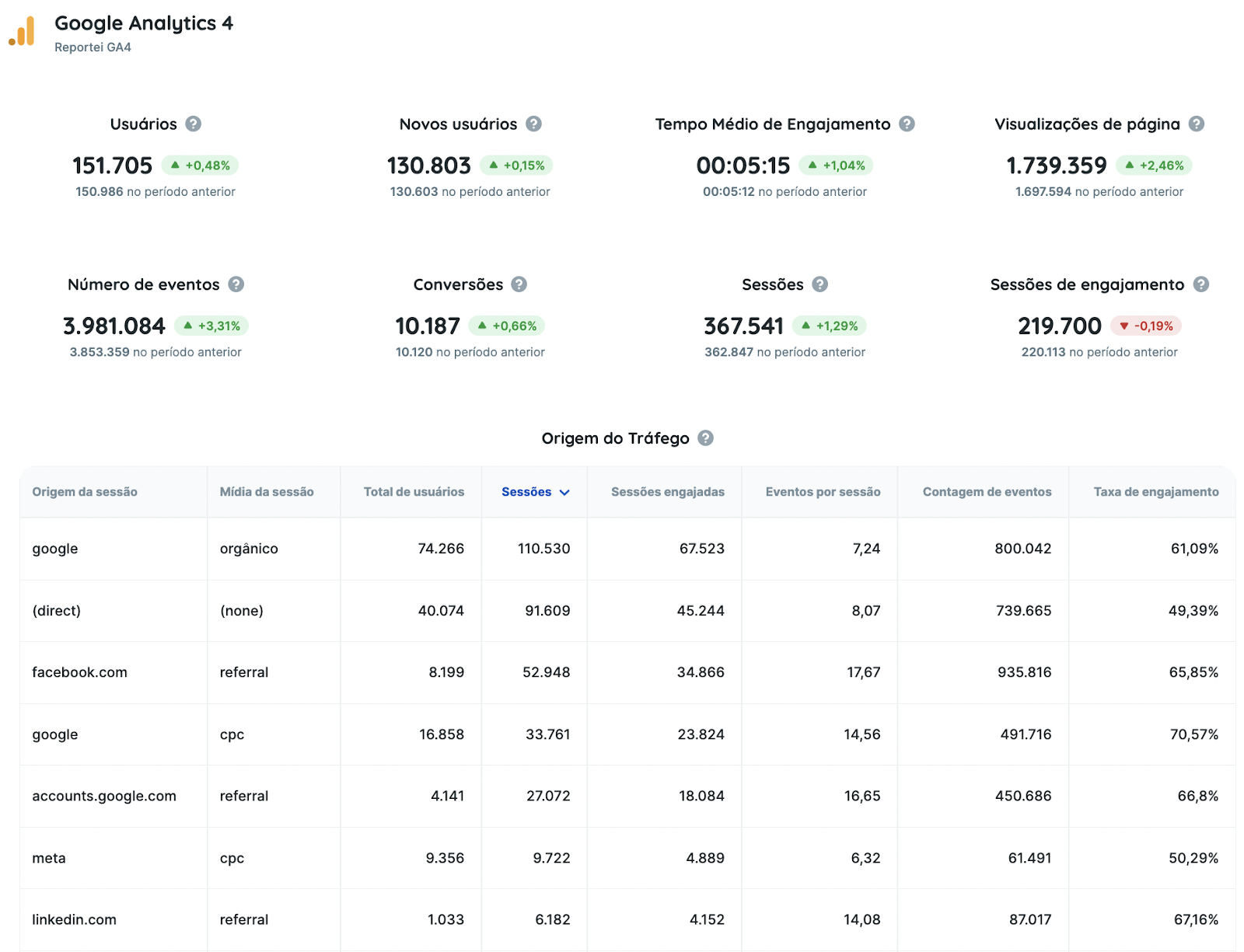The image size is (1244, 952).
Task: Select the accounts.google.com source cell
Action: pyautogui.click(x=104, y=796)
